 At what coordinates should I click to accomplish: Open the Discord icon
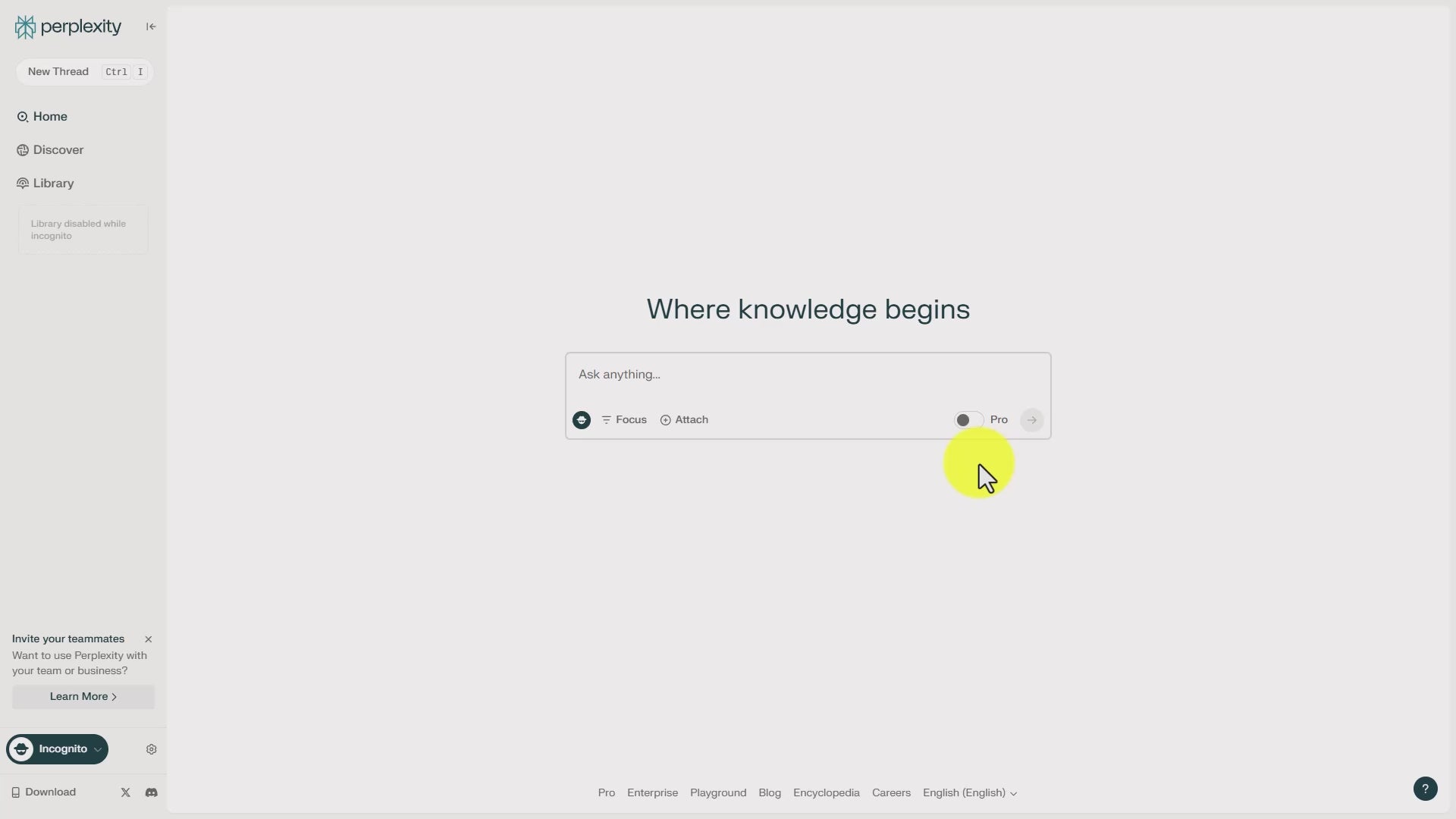tap(151, 792)
